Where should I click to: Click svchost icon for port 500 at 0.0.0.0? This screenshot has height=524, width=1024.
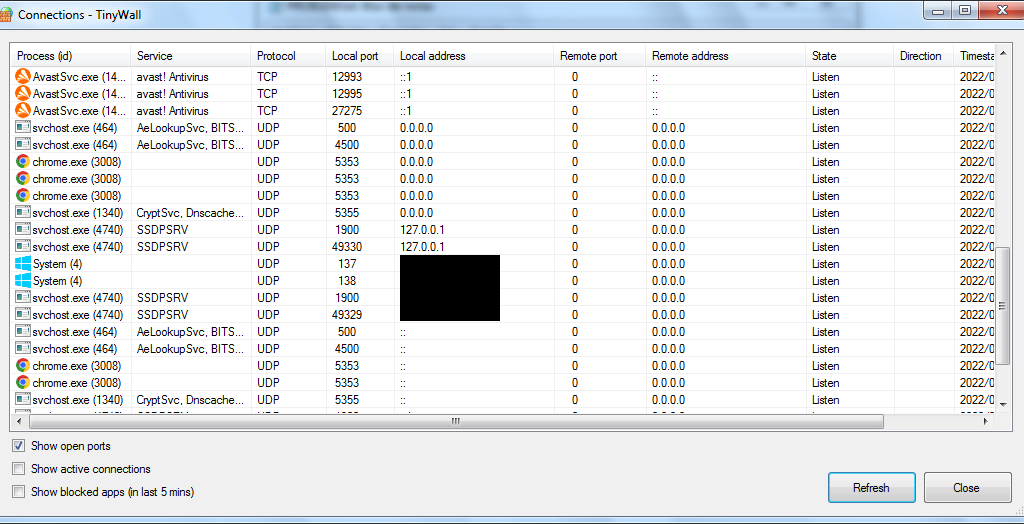click(x=23, y=127)
